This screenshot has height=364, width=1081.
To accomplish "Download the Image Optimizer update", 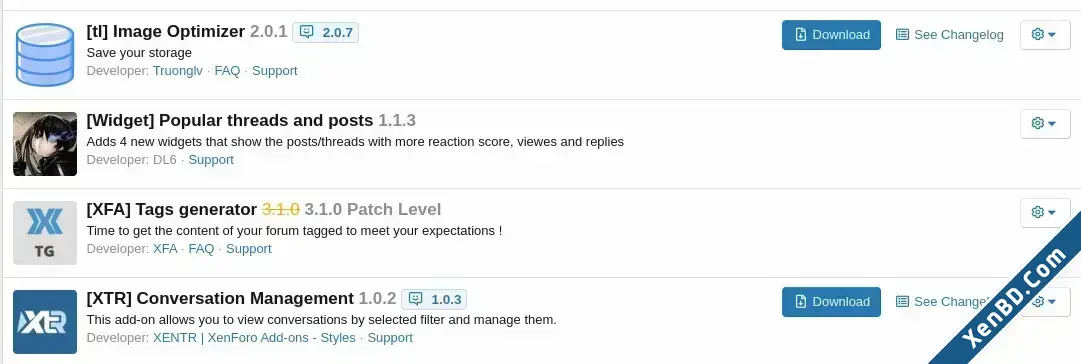I will 831,34.
